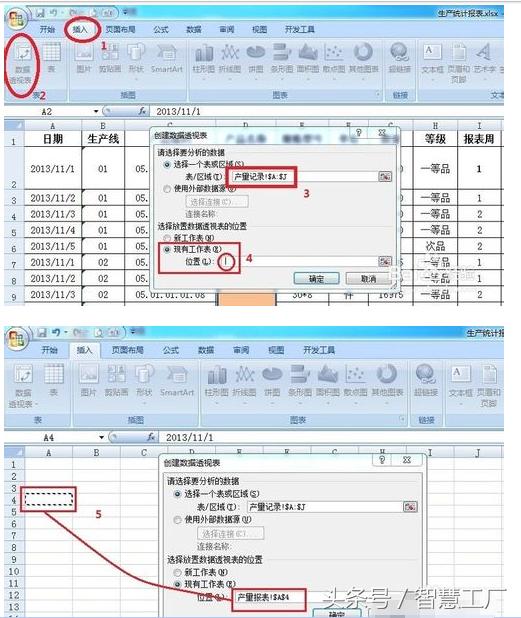
Task: Open Insert tab in upper ribbon
Action: pos(80,29)
